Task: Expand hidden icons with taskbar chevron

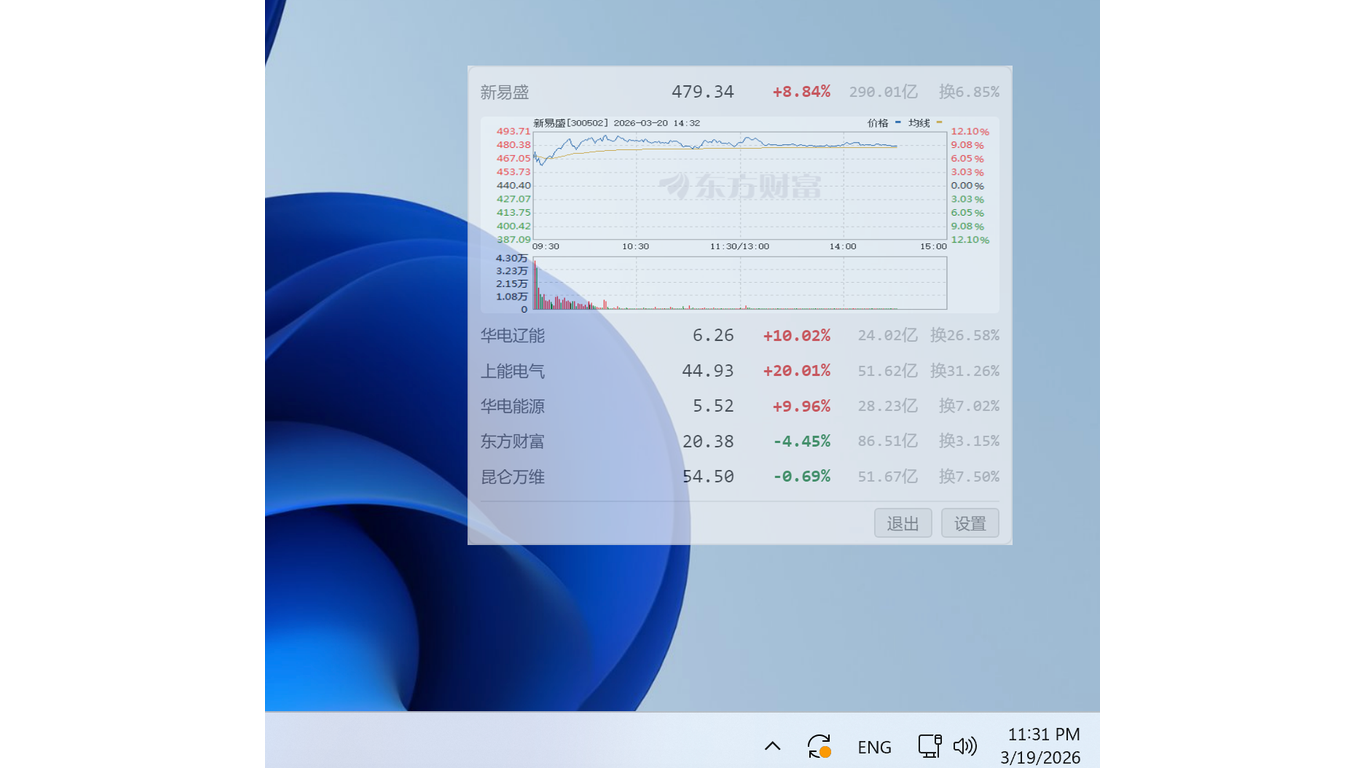Action: coord(771,745)
